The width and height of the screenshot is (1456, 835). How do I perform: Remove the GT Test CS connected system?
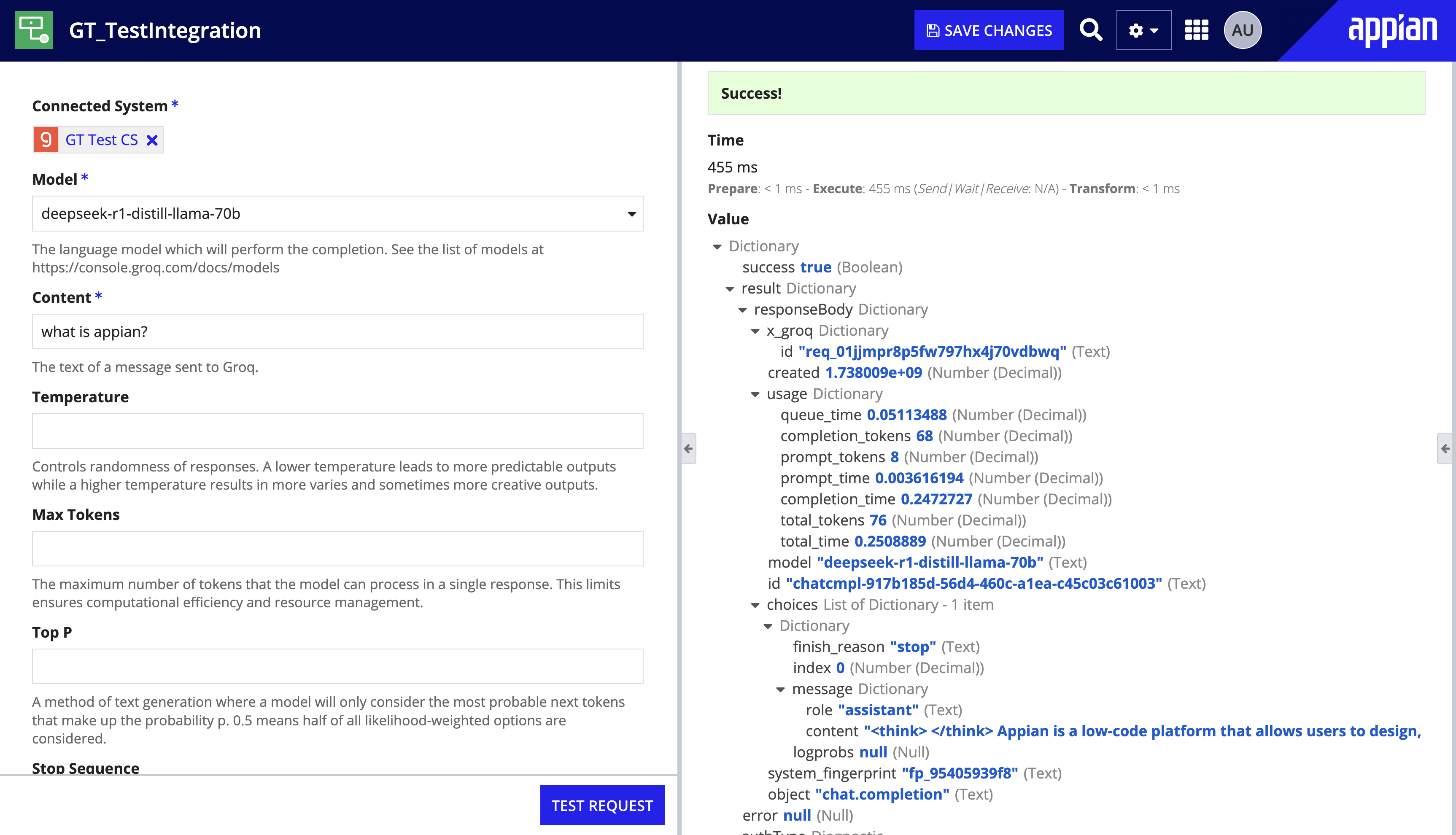[x=152, y=140]
